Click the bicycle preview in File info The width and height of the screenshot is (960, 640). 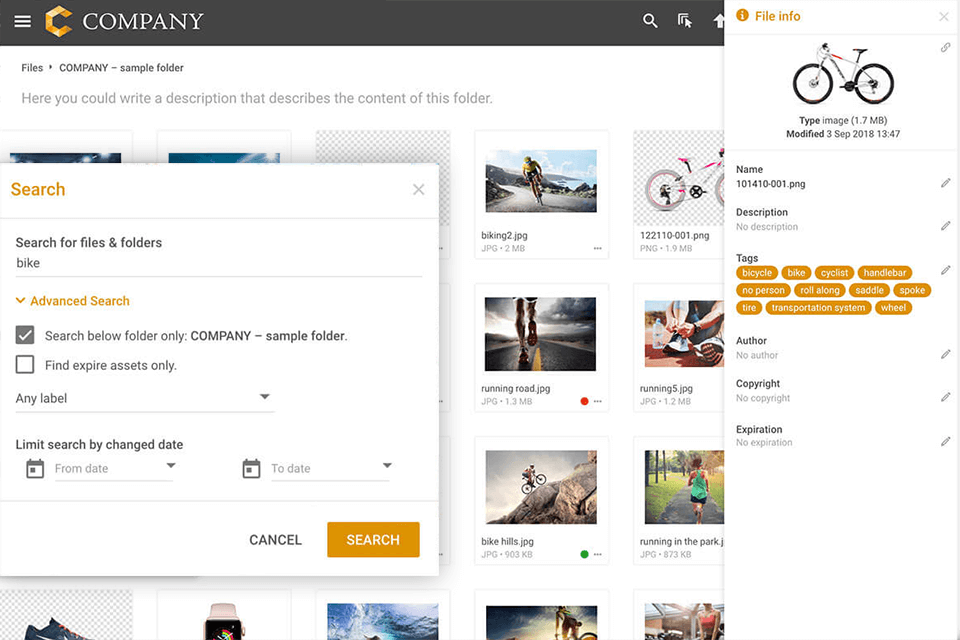pos(843,74)
